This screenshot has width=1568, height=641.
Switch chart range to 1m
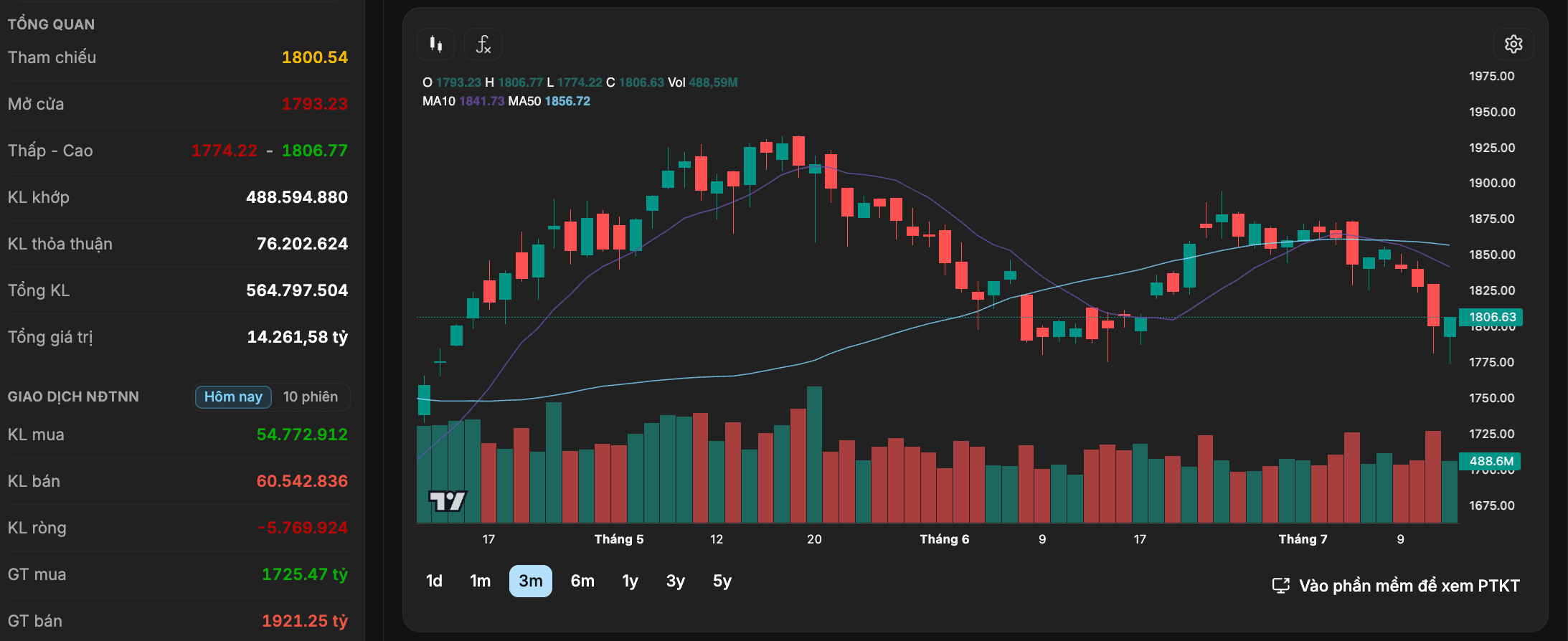tap(480, 581)
